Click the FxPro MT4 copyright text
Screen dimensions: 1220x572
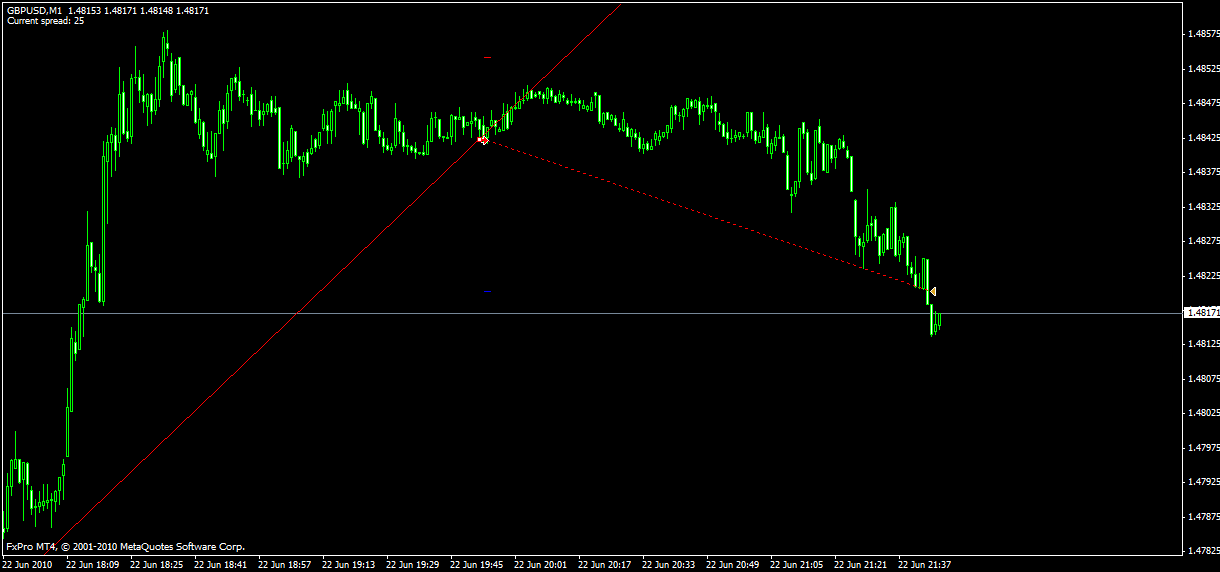(125, 547)
